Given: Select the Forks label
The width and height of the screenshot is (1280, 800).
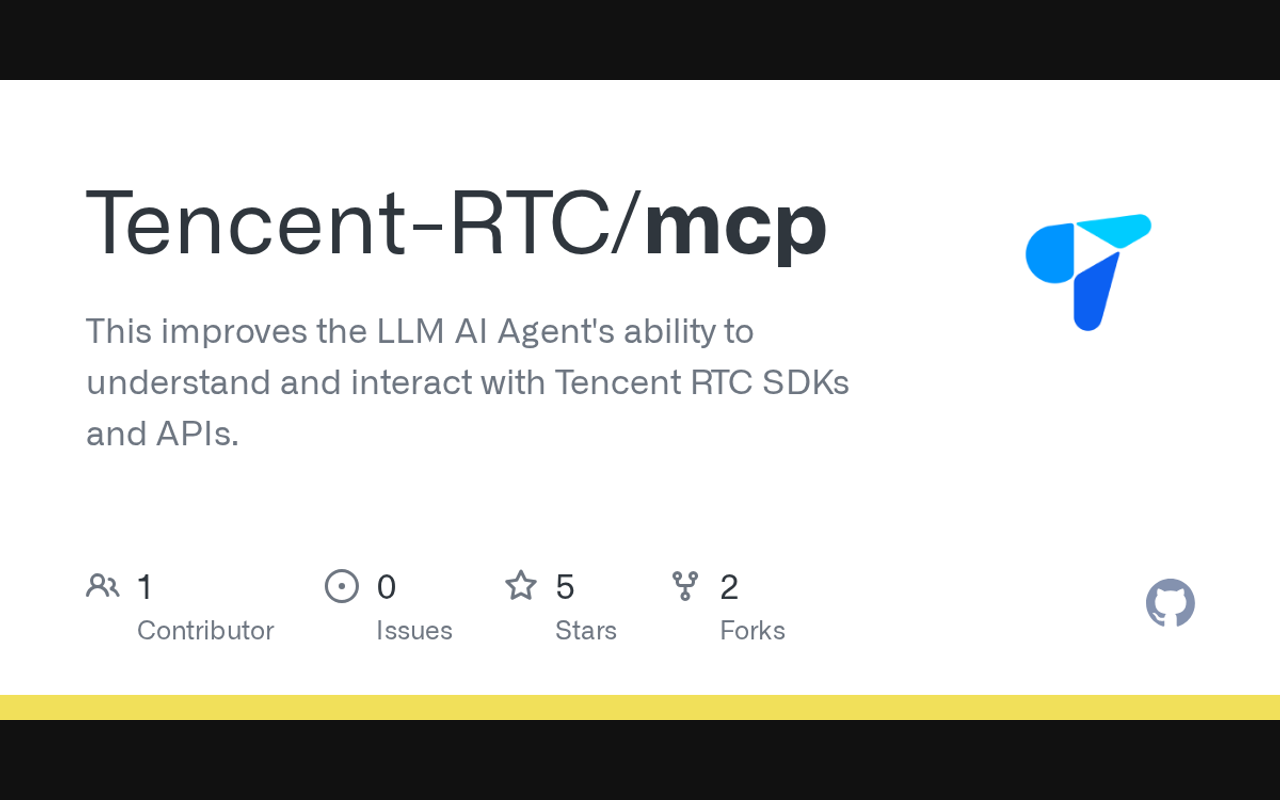Looking at the screenshot, I should [x=752, y=630].
